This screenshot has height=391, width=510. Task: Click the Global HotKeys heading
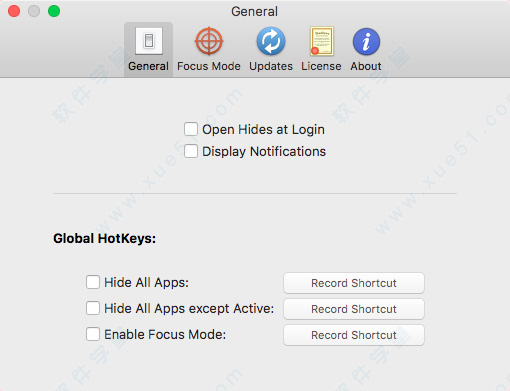pyautogui.click(x=104, y=239)
